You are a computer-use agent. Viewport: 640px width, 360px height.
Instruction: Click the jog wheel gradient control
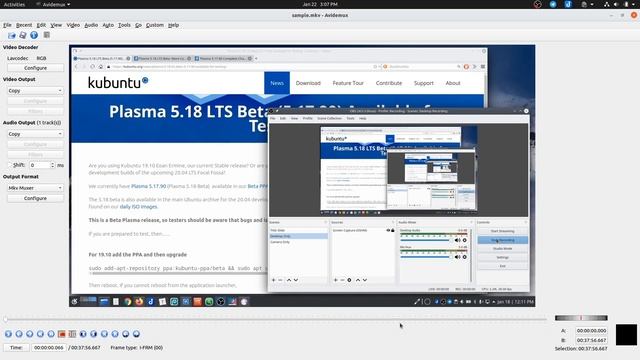(x=581, y=318)
